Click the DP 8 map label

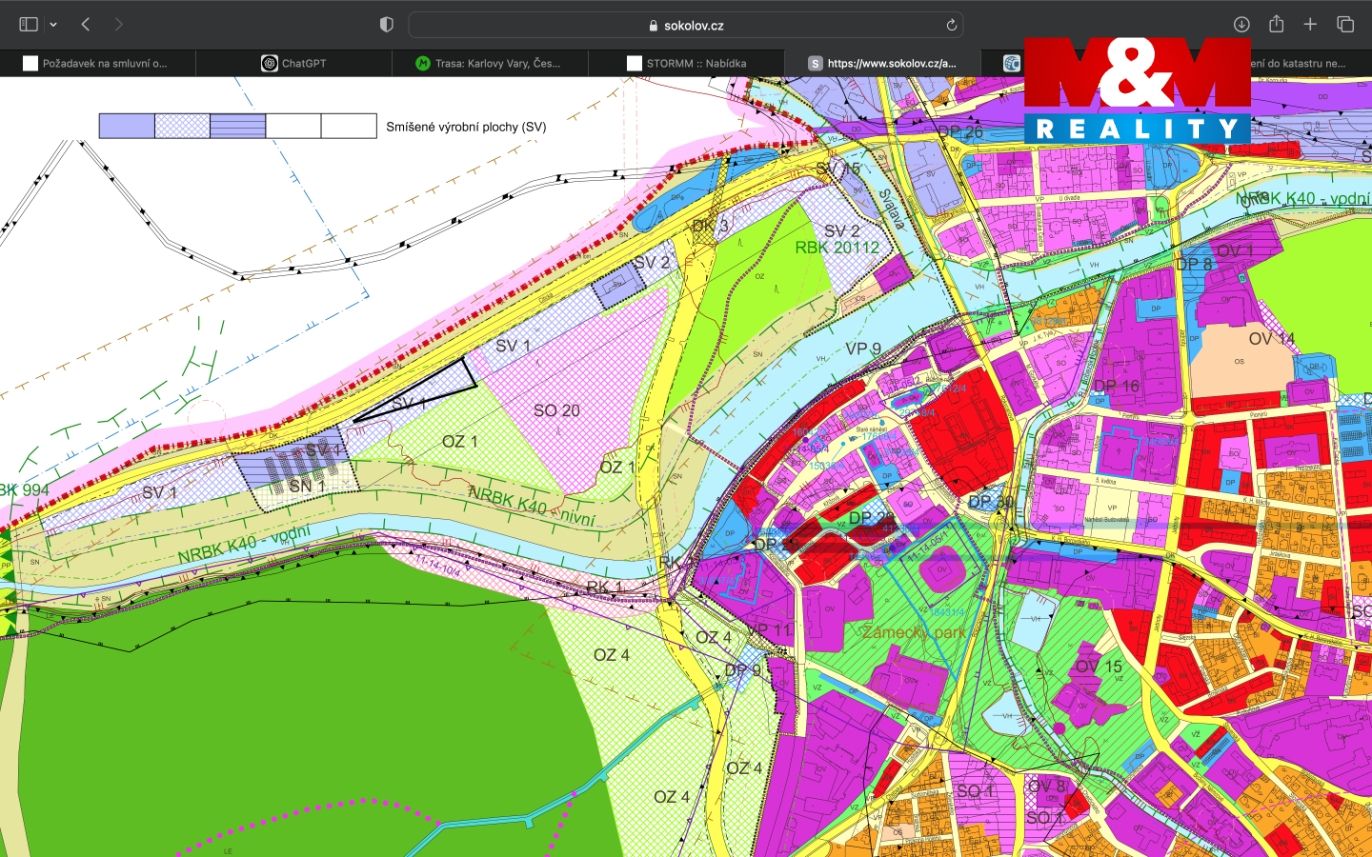[1194, 265]
